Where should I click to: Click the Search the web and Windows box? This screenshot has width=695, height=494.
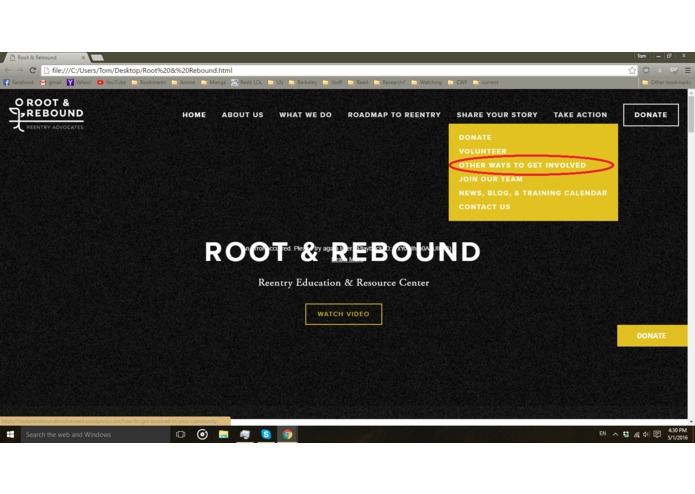pos(95,435)
